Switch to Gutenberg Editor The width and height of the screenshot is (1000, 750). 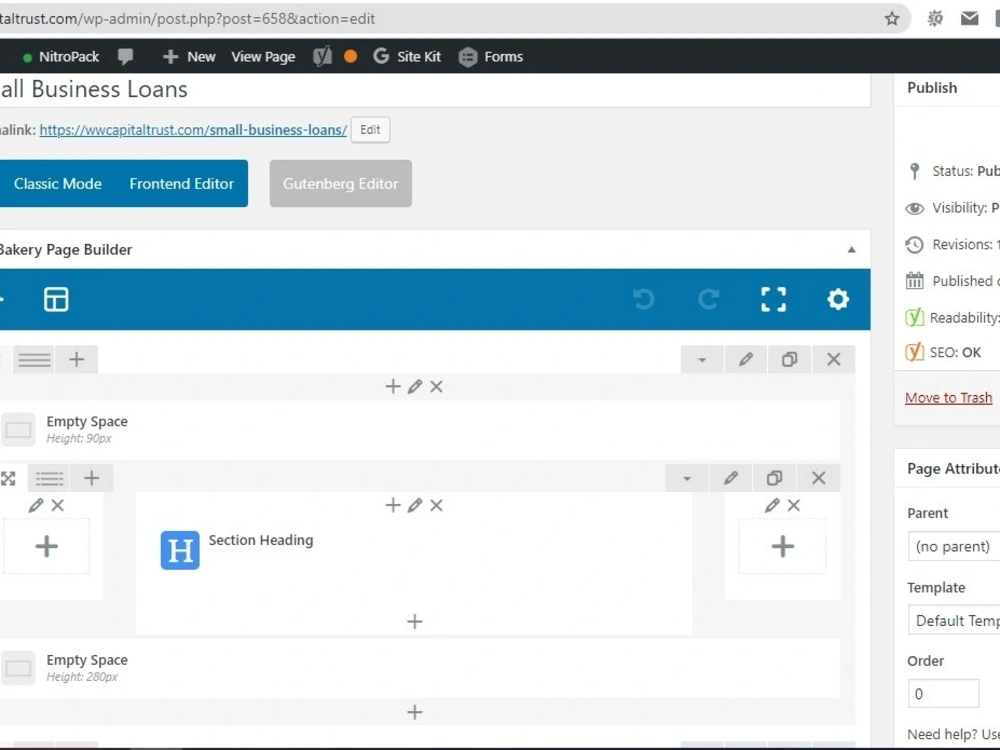point(341,184)
